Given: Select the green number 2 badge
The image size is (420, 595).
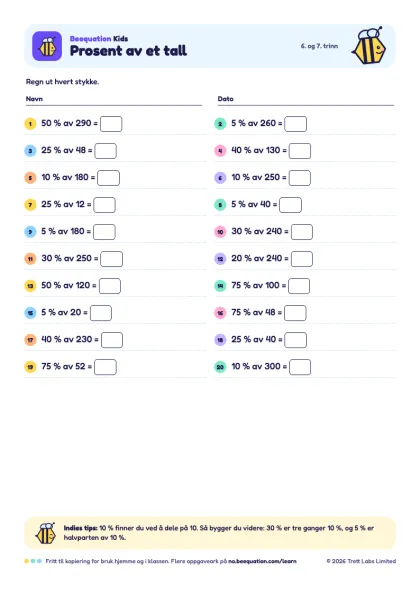Looking at the screenshot, I should pos(220,124).
